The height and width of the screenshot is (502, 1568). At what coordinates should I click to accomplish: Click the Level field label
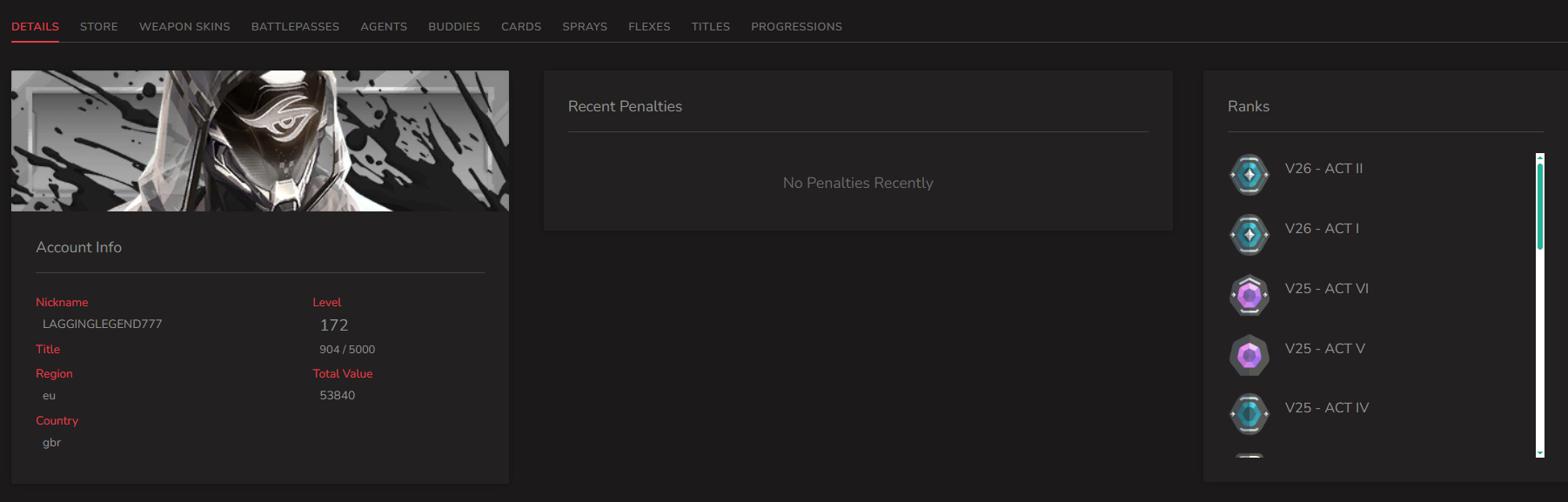[327, 302]
